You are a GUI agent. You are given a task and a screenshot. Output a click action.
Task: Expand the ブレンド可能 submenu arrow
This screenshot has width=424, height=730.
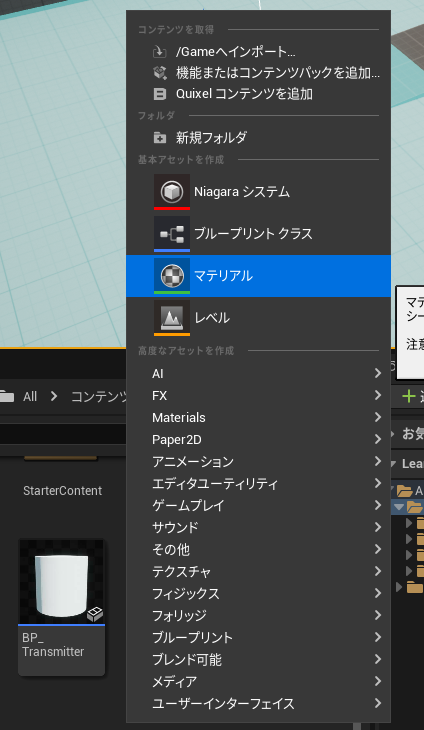[378, 660]
